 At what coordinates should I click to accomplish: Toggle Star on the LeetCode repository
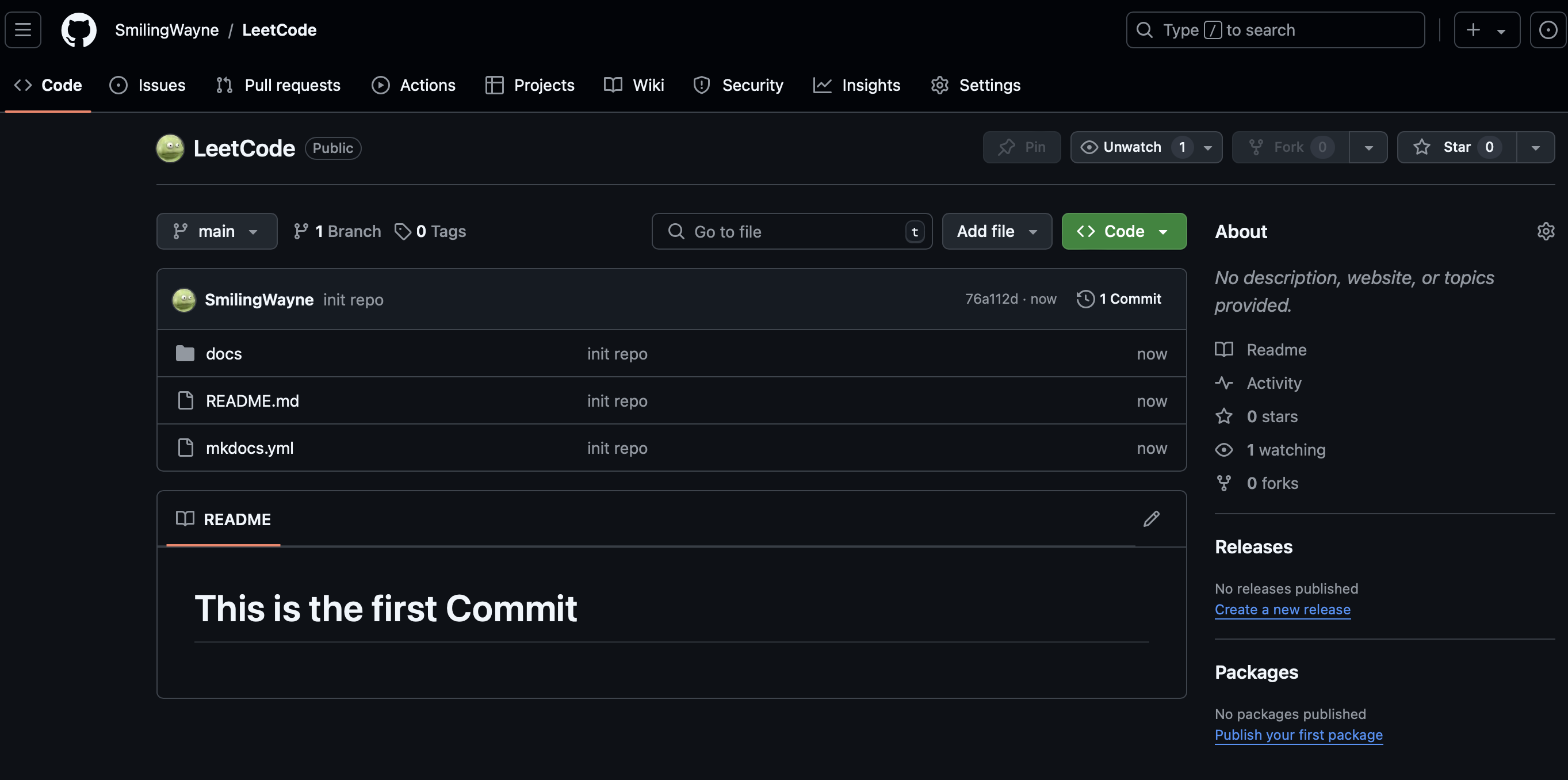(x=1456, y=147)
